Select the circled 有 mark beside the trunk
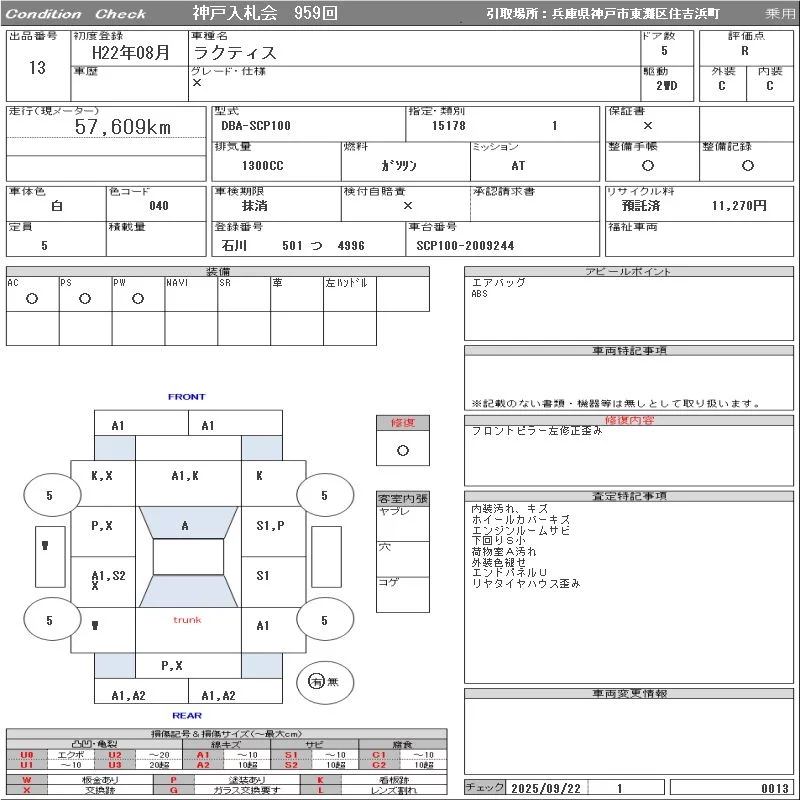 (x=317, y=682)
